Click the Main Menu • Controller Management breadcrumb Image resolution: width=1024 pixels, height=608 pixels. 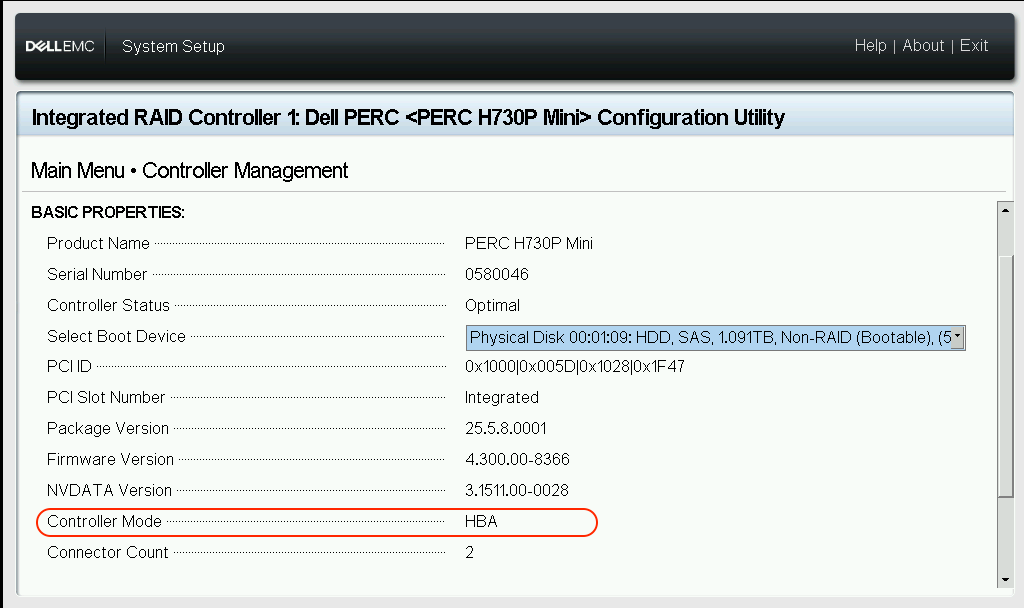[189, 170]
